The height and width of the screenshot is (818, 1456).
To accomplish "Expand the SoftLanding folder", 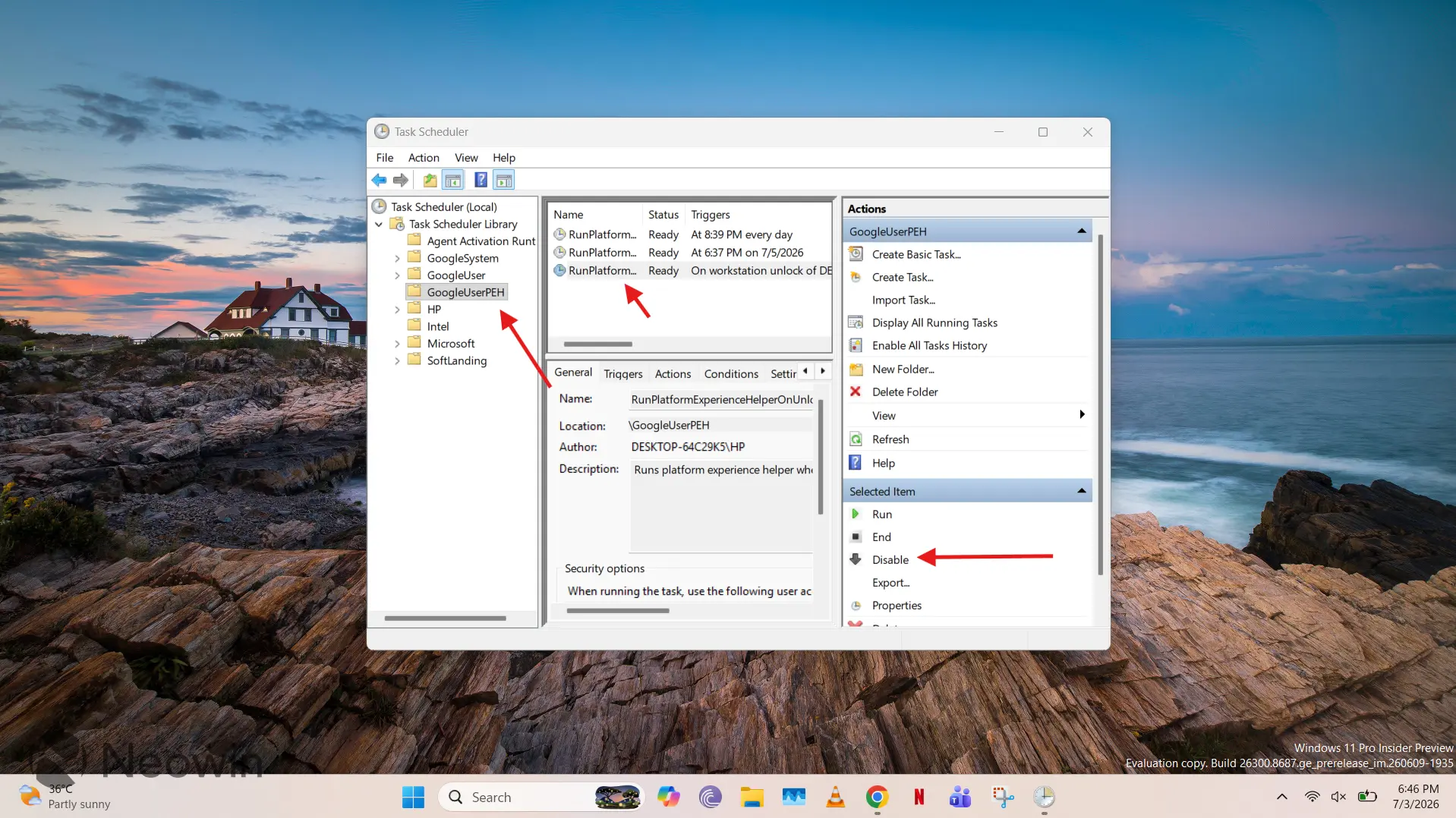I will pyautogui.click(x=397, y=361).
